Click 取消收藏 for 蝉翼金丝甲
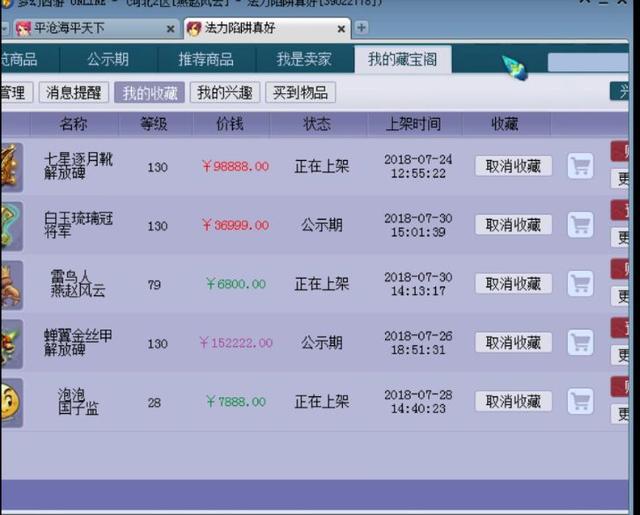Image resolution: width=640 pixels, height=515 pixels. (x=513, y=343)
